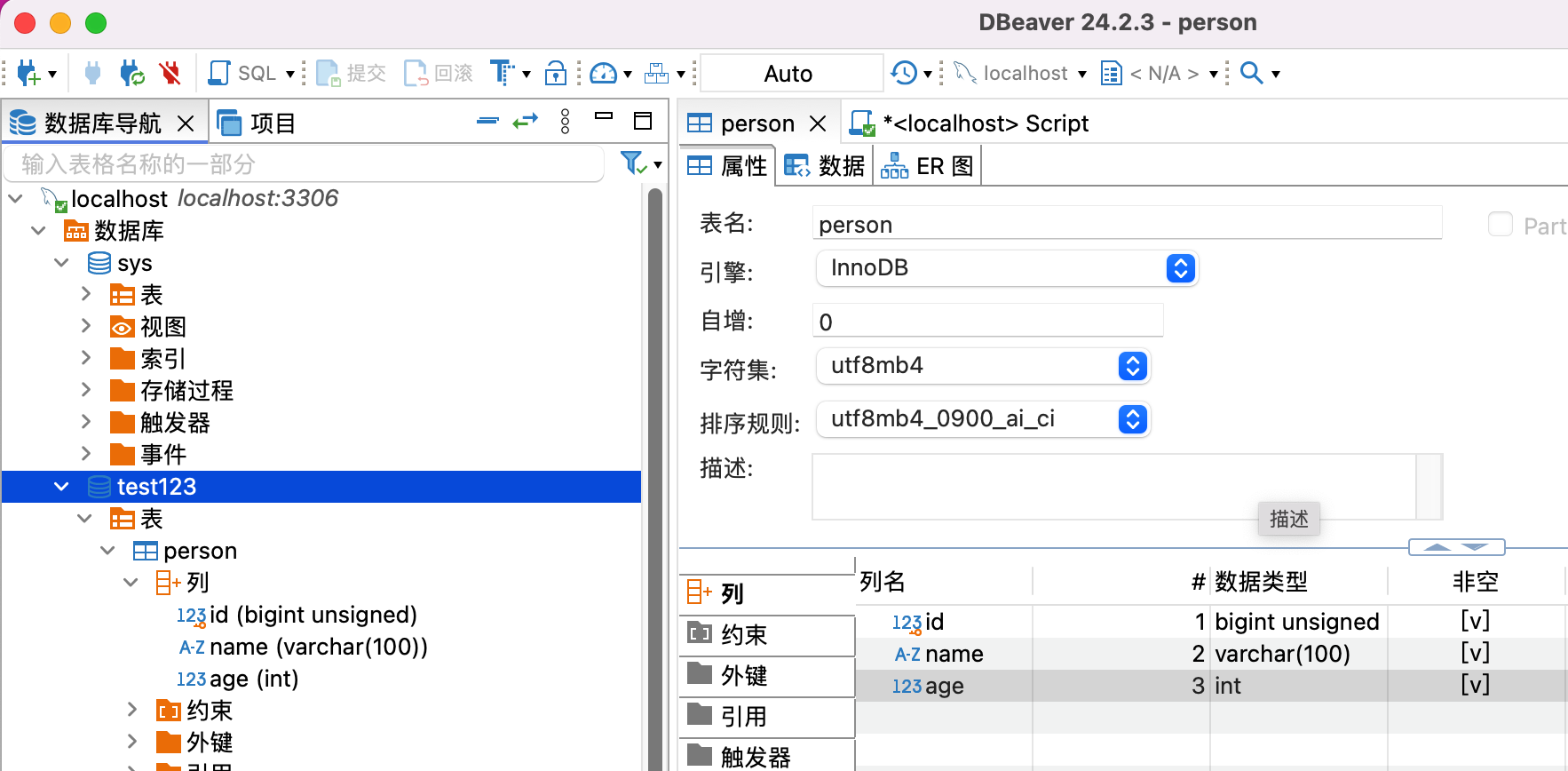Click the 提交 commit button
1568x771 pixels.
click(351, 73)
